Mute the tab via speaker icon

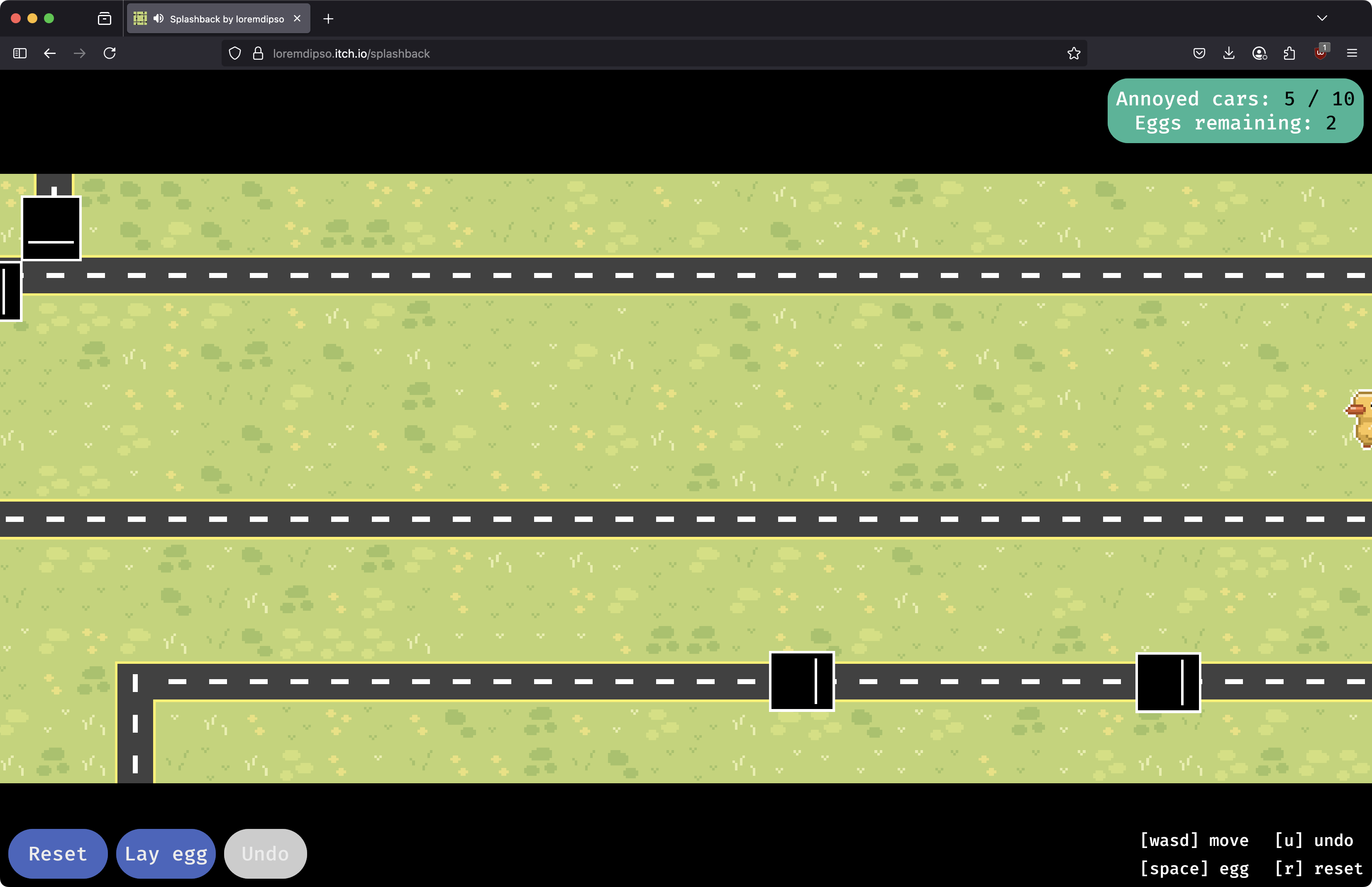159,18
